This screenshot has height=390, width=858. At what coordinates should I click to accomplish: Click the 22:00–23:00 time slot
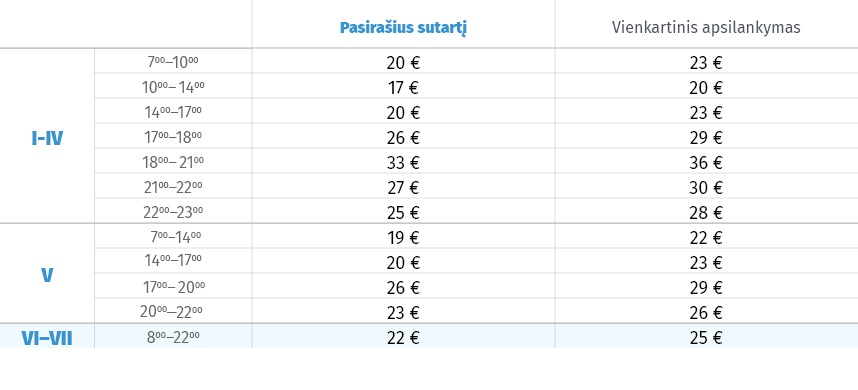click(x=173, y=213)
